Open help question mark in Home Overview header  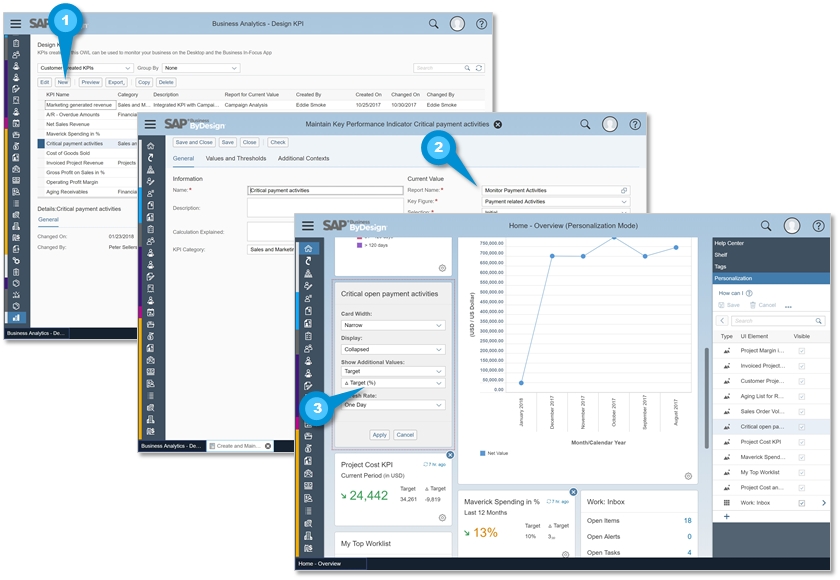coord(818,225)
